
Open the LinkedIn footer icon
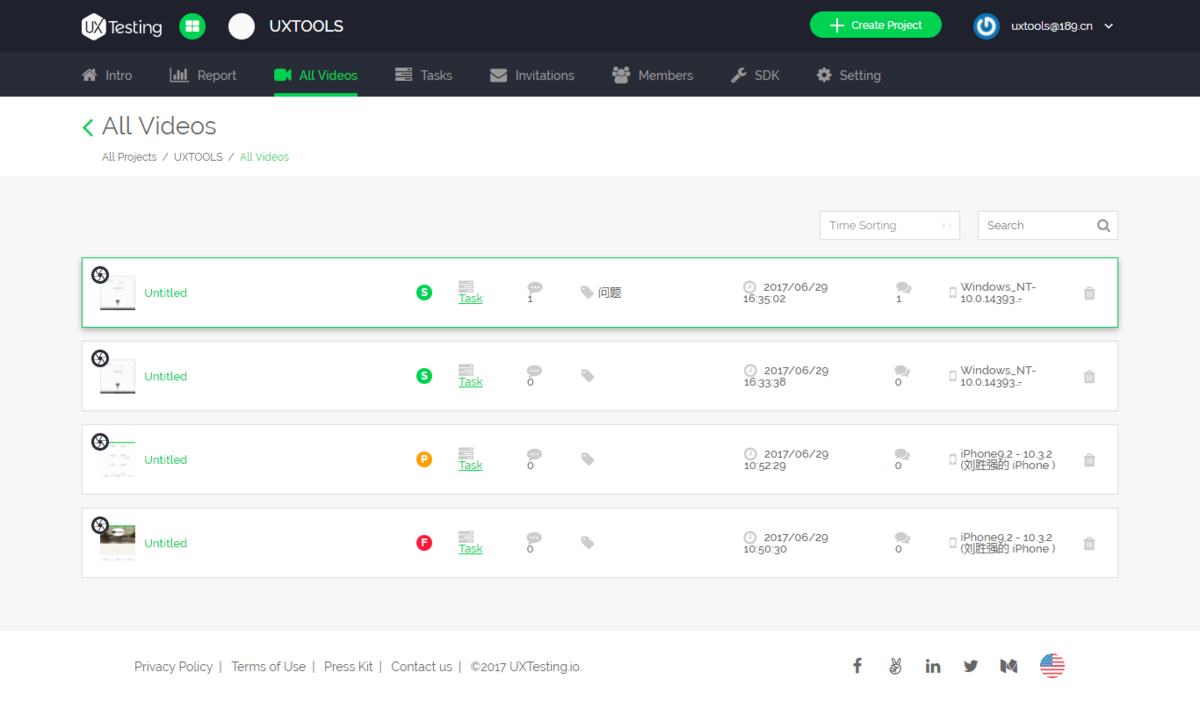pyautogui.click(x=933, y=666)
